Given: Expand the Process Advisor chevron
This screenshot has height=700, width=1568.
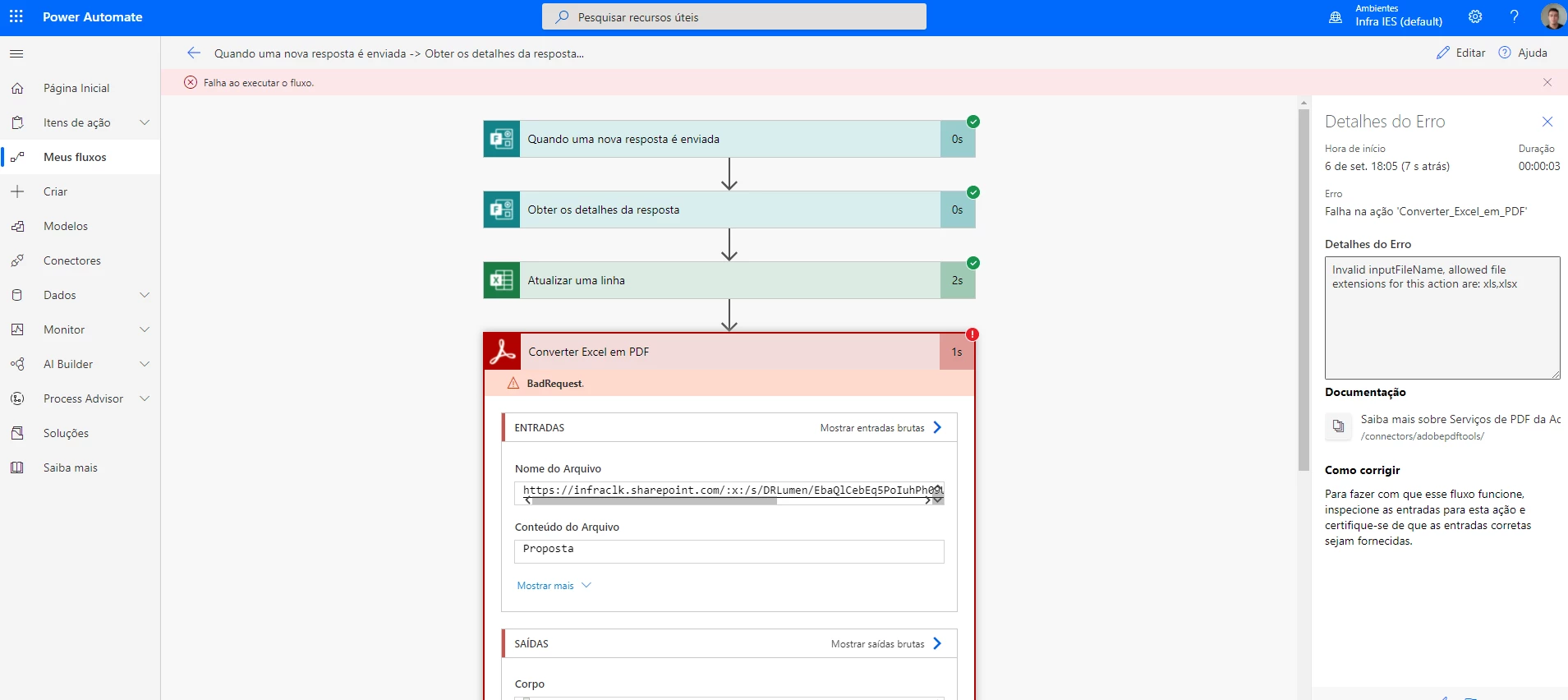Looking at the screenshot, I should [x=145, y=398].
